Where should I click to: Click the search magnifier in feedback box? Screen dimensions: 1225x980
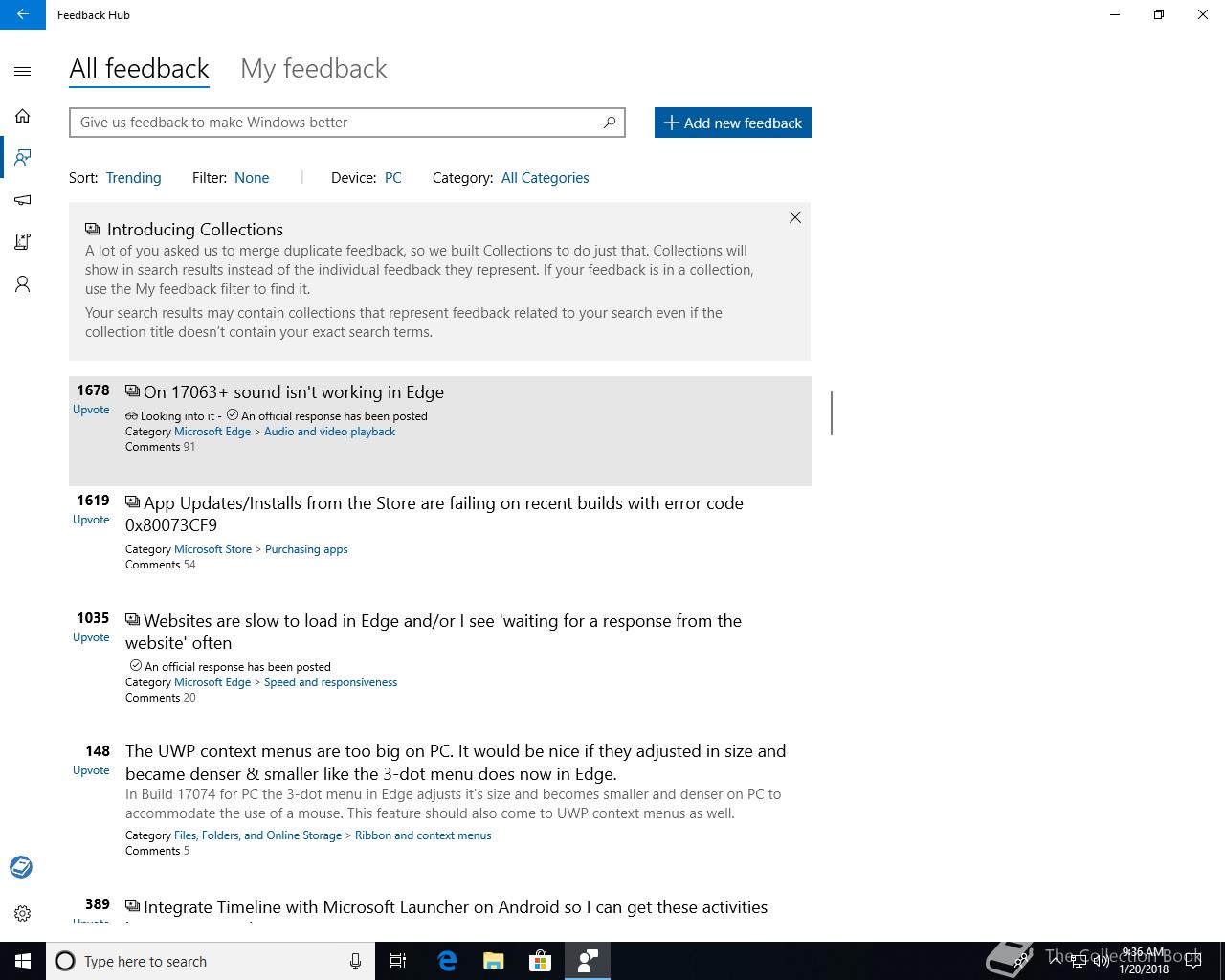610,122
